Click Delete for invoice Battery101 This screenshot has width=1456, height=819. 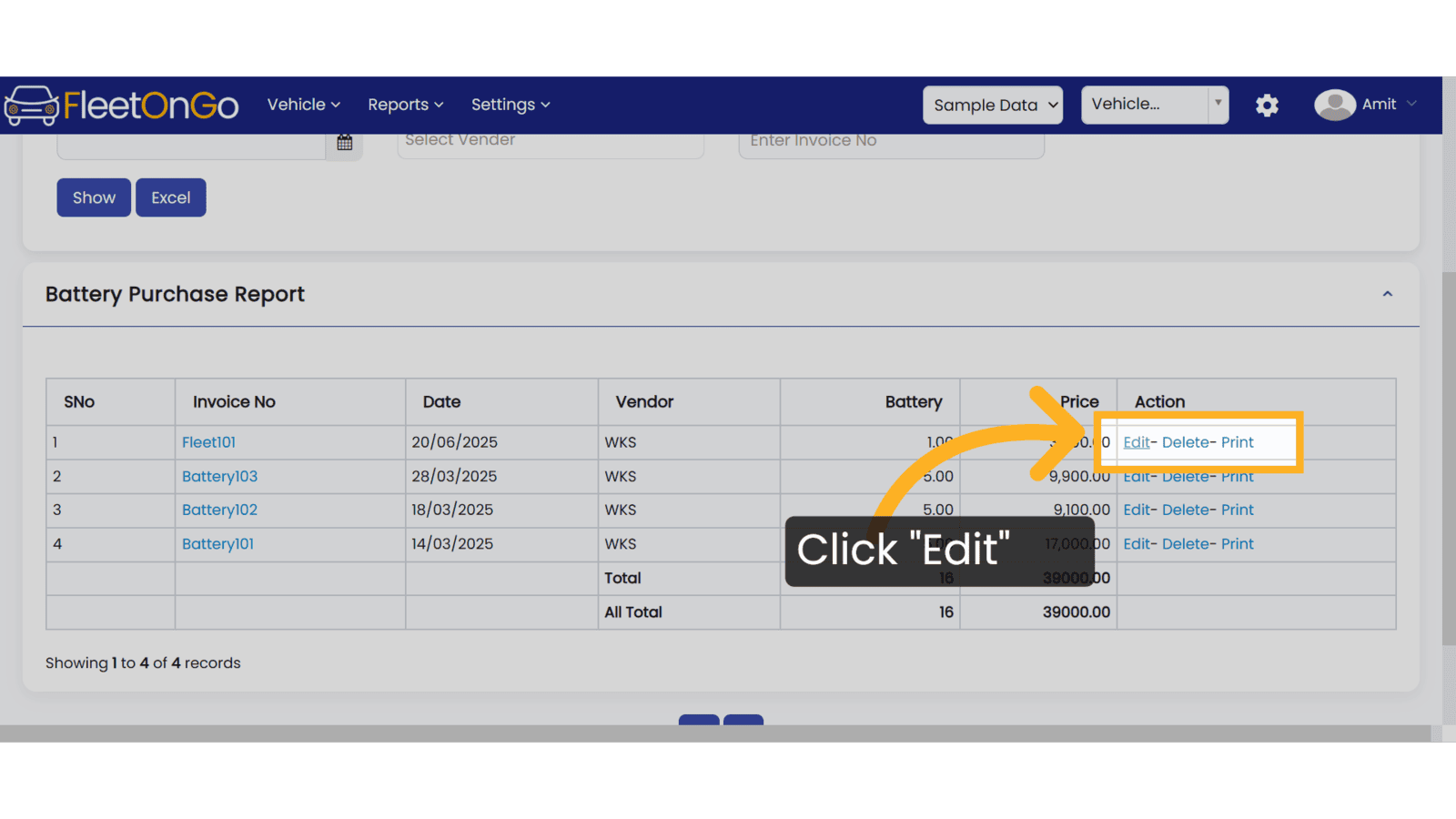1186,544
